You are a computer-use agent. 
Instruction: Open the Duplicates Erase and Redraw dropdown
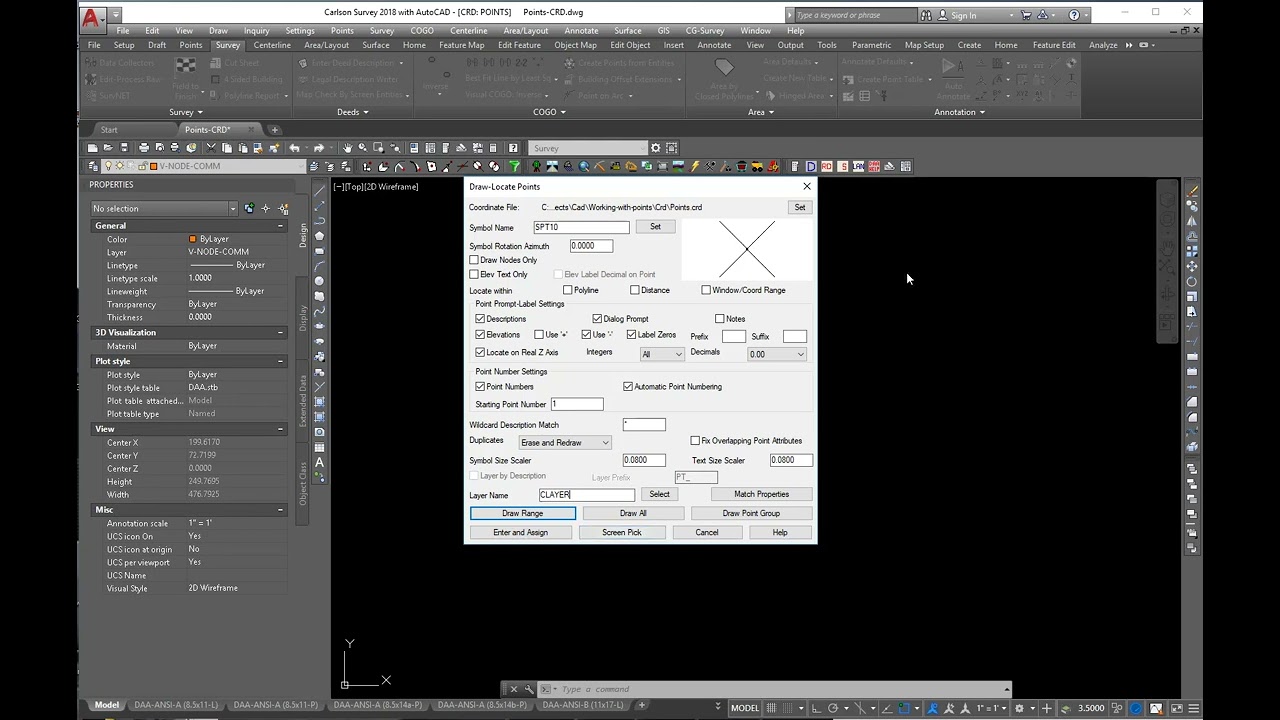click(564, 443)
